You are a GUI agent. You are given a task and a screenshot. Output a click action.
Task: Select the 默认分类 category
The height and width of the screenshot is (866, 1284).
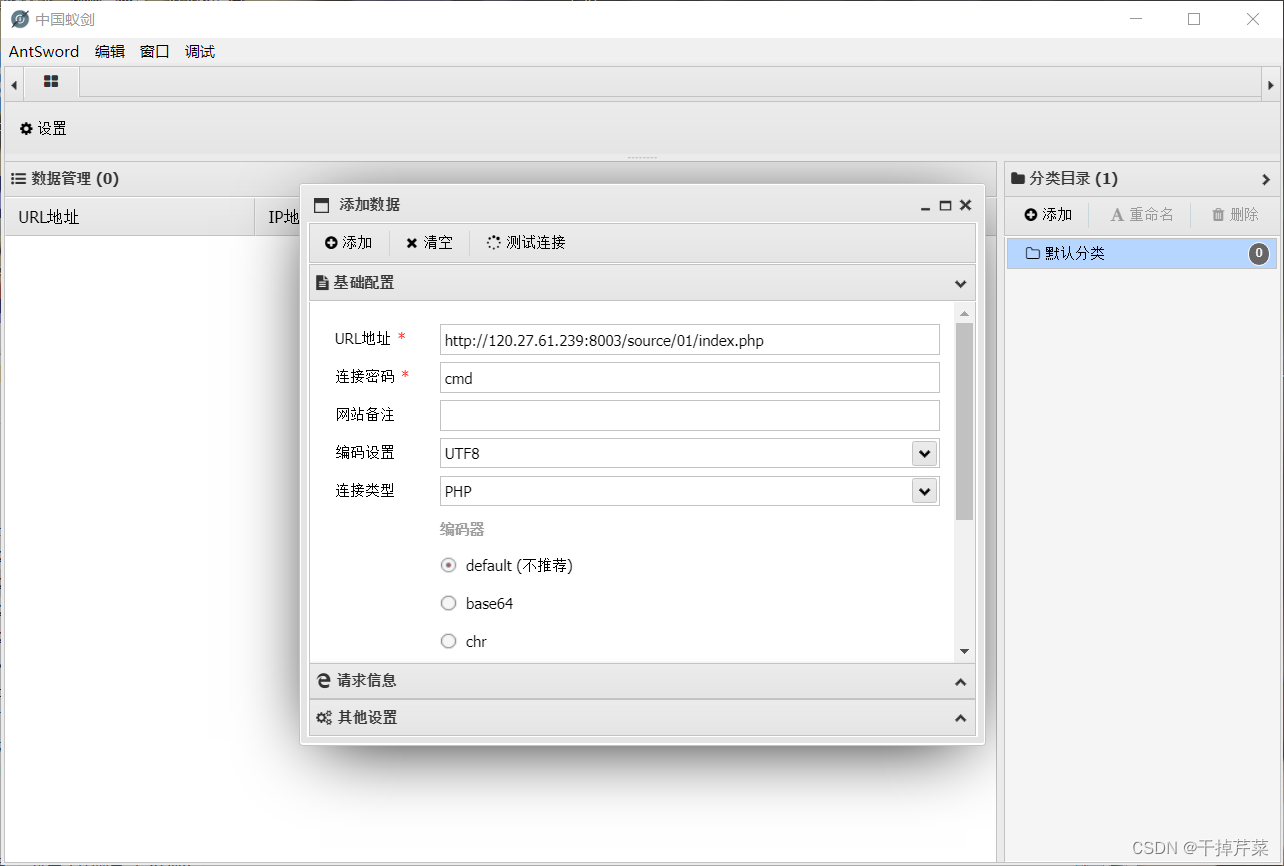pyautogui.click(x=1141, y=254)
